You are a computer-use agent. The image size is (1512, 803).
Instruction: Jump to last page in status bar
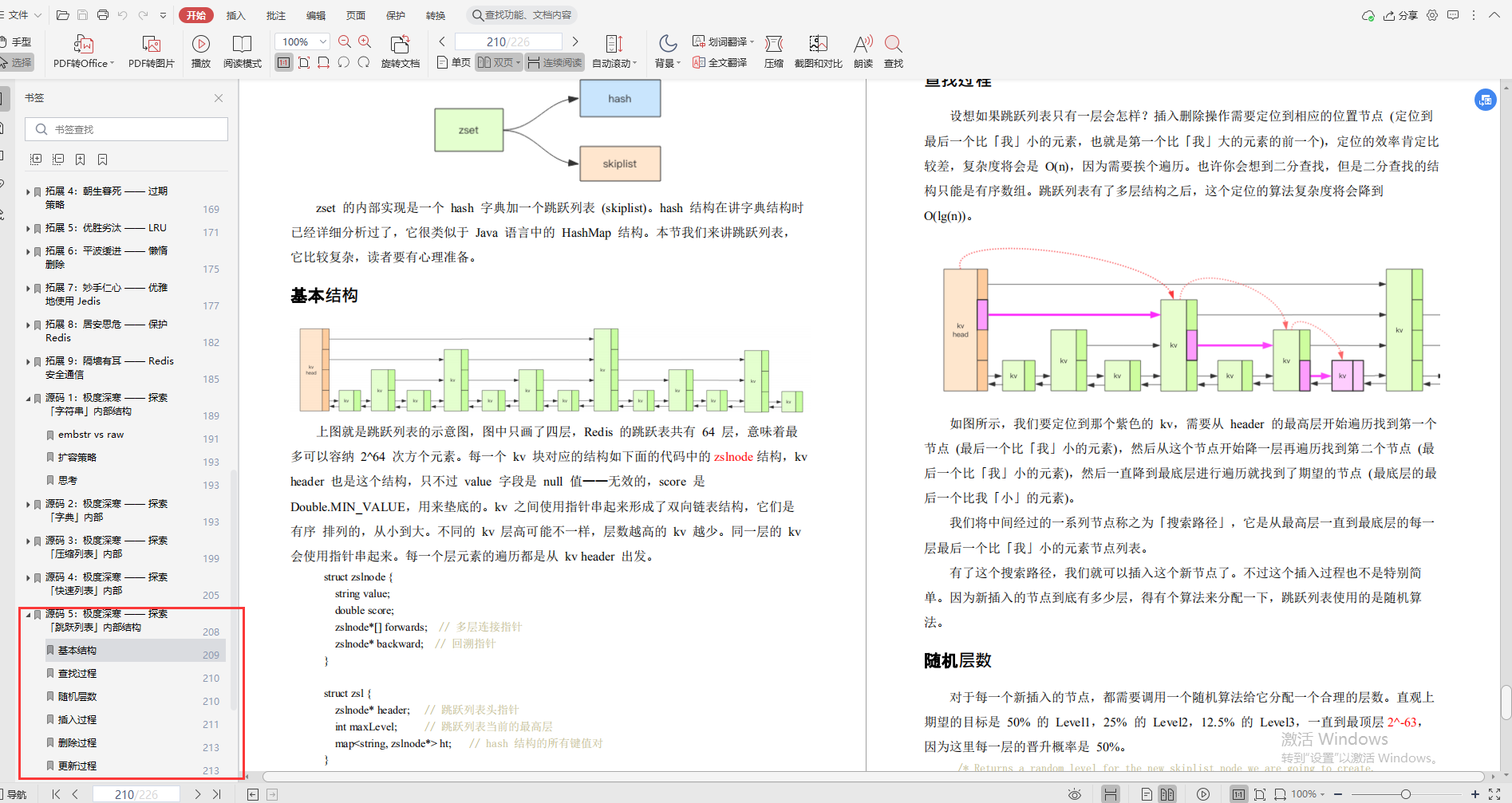point(216,794)
